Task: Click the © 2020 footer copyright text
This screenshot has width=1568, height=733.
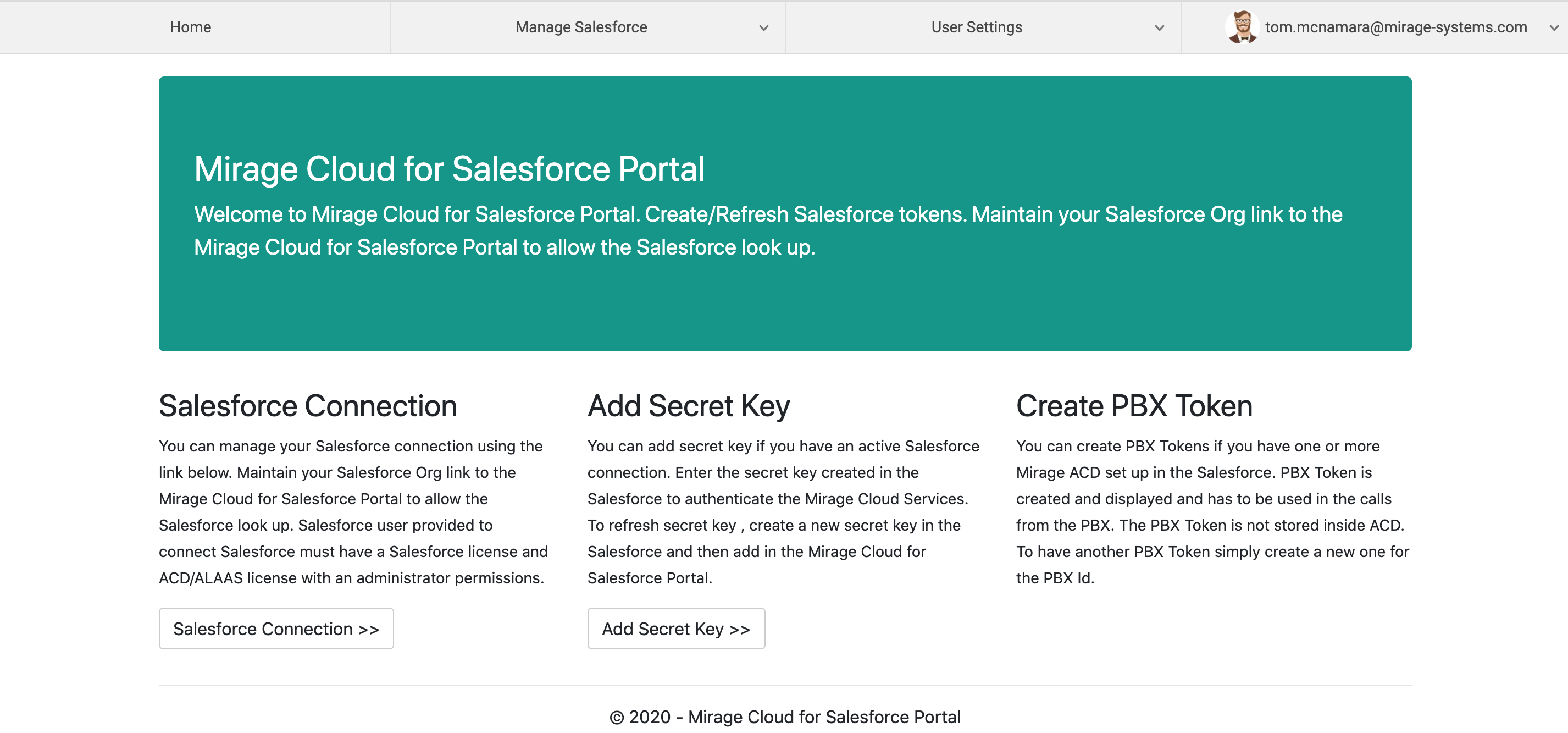Action: (x=785, y=717)
